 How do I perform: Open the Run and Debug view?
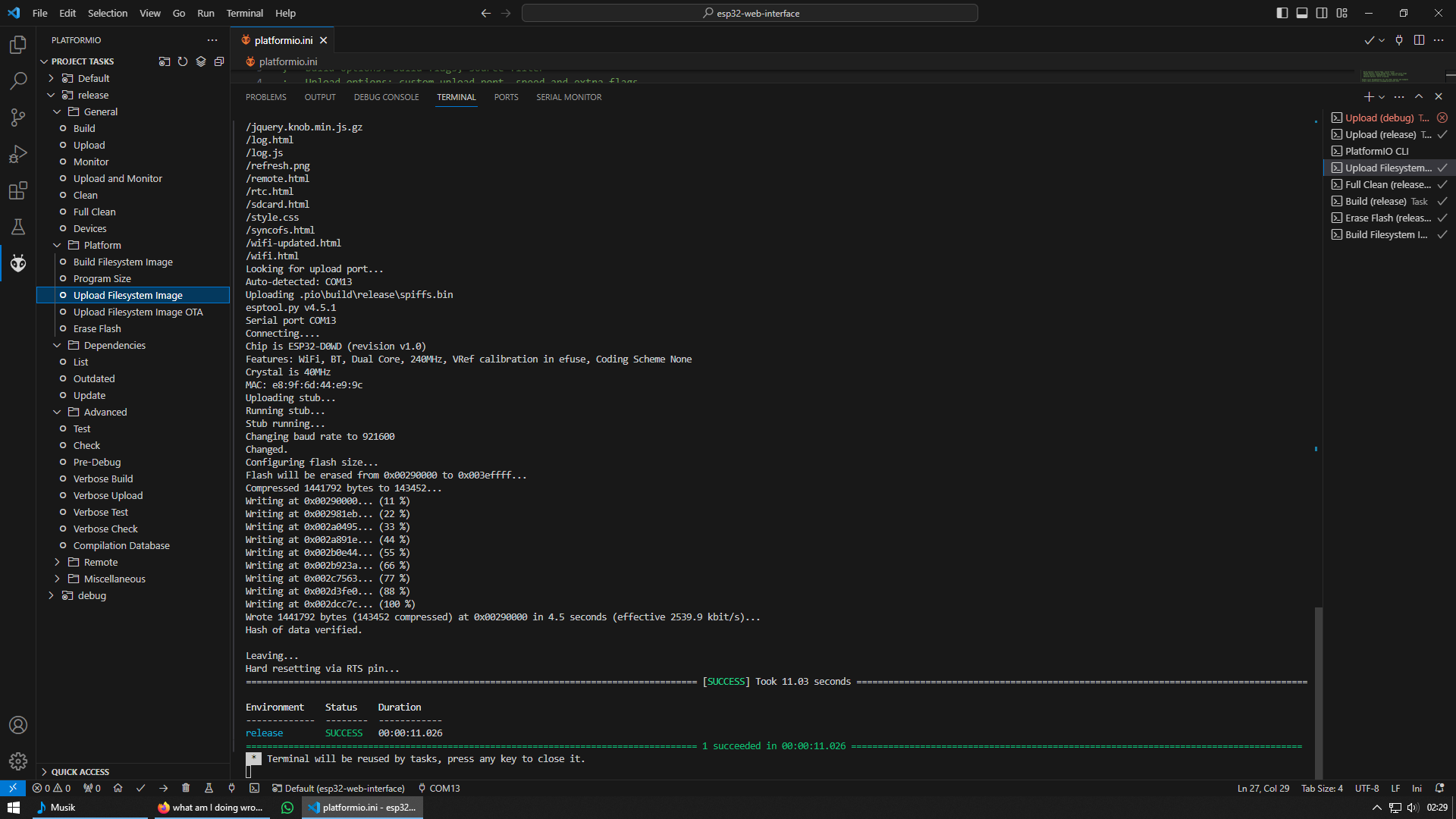18,154
